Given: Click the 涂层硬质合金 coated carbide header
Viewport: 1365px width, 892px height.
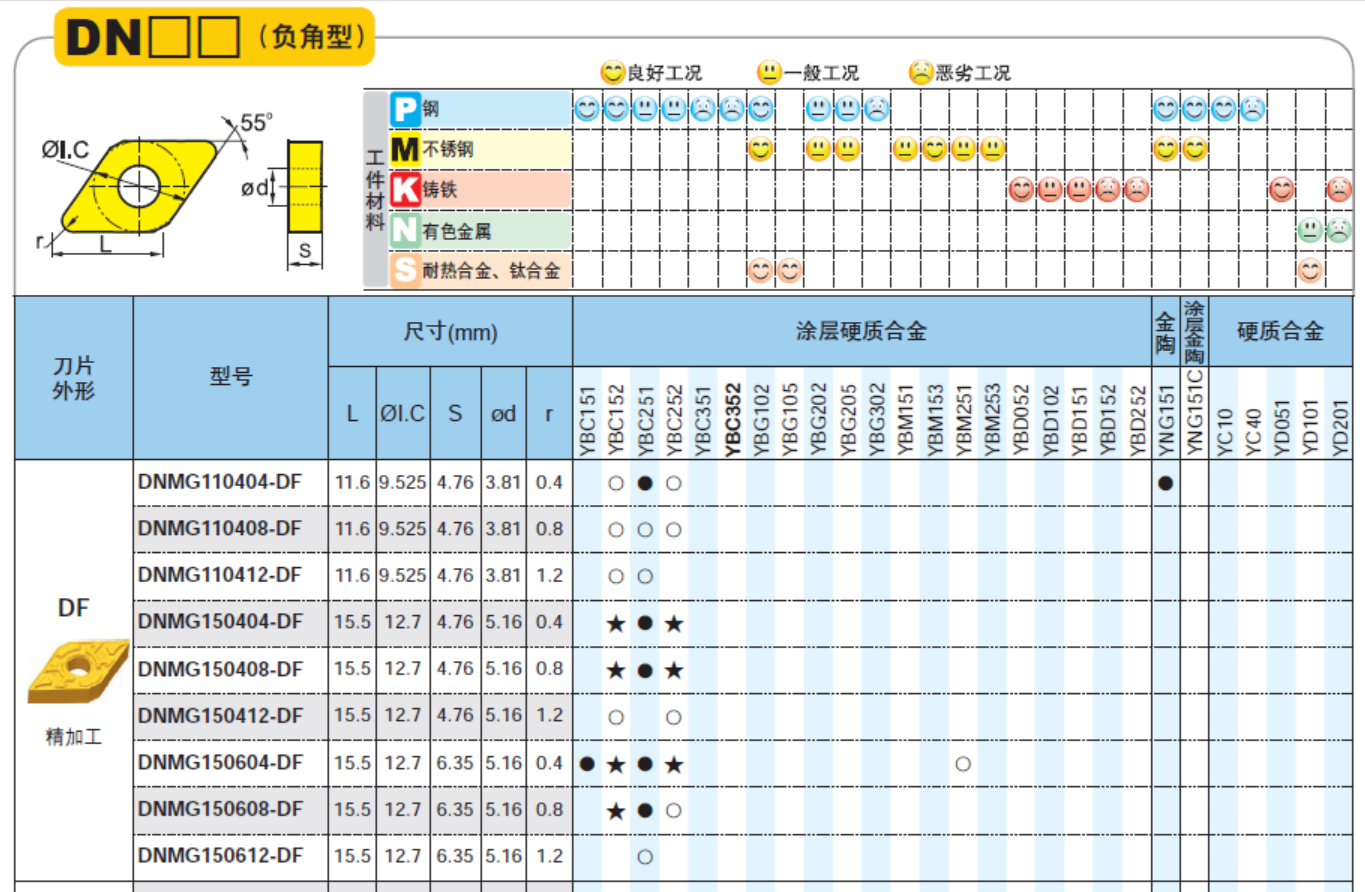Looking at the screenshot, I should click(x=861, y=332).
